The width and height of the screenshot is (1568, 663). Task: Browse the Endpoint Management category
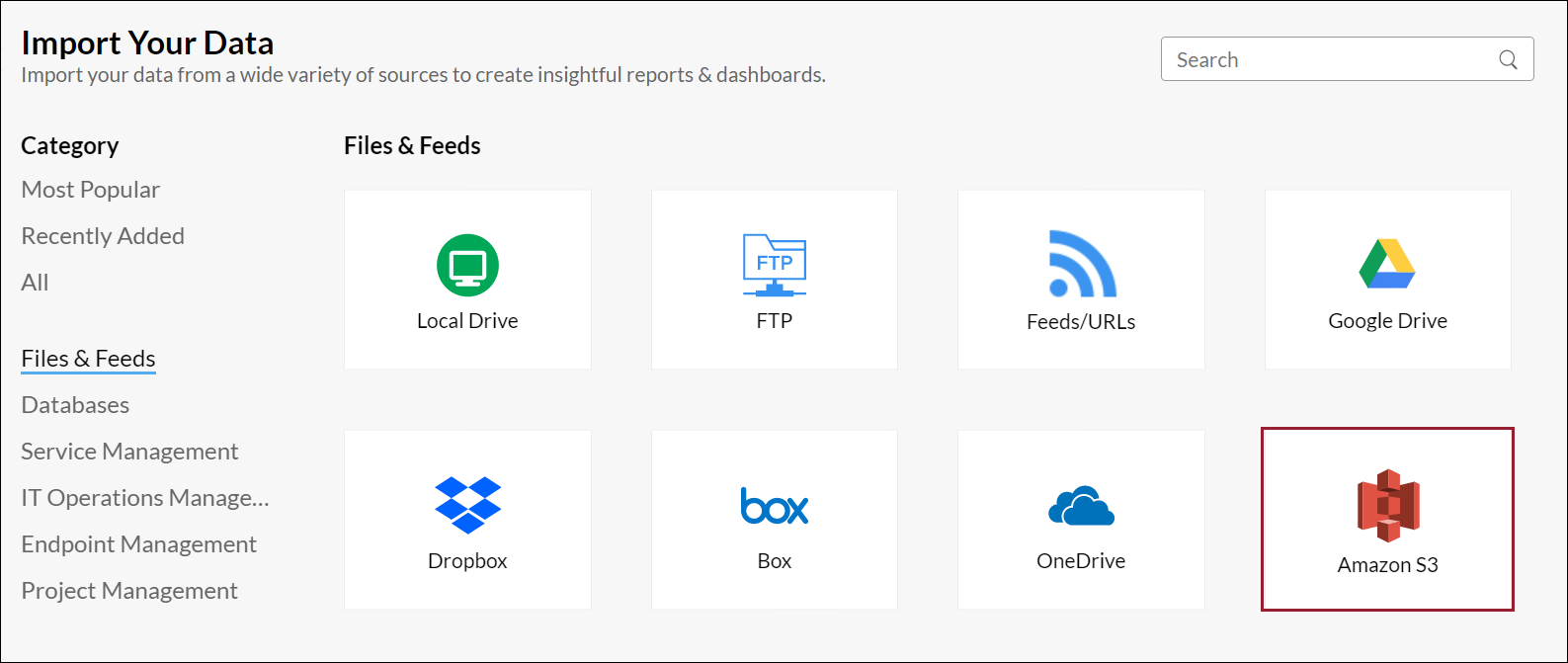point(138,544)
